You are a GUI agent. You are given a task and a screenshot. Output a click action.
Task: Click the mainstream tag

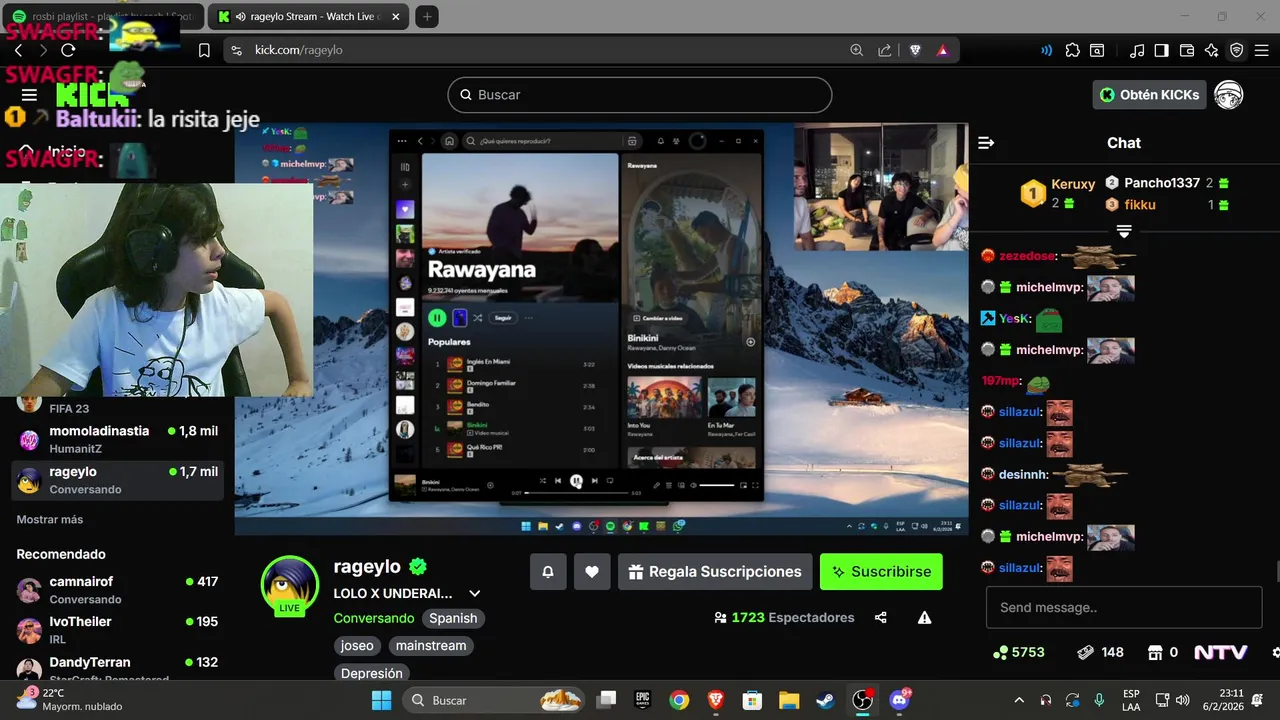[431, 646]
